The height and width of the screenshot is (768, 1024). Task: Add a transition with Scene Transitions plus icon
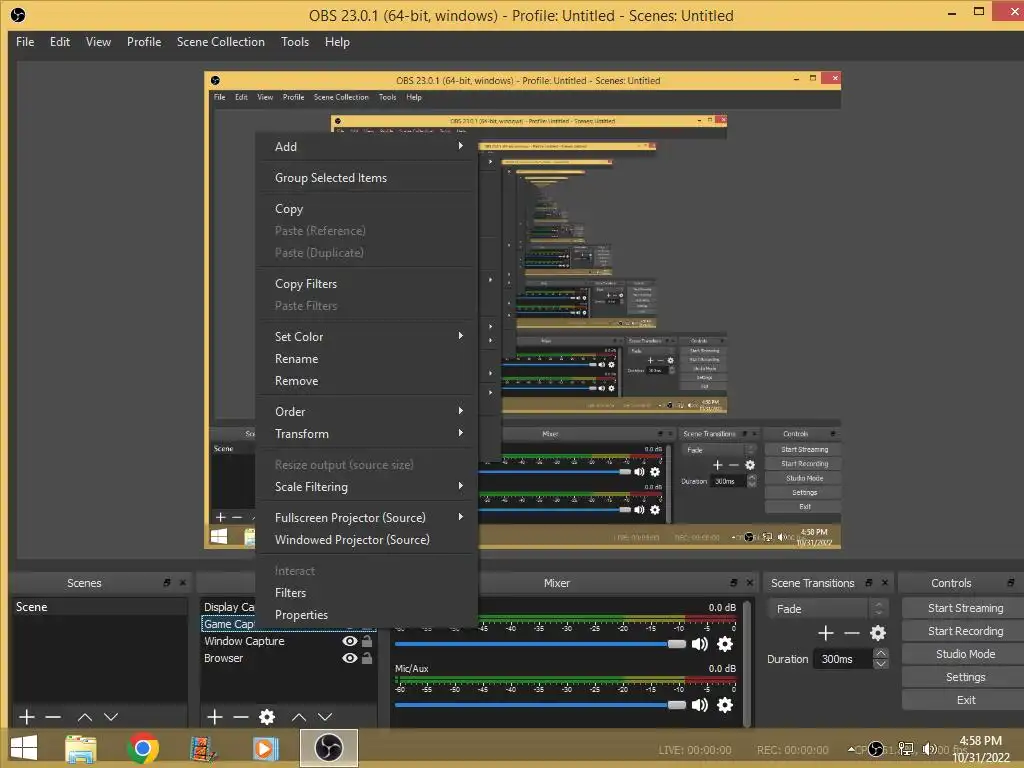coord(825,633)
